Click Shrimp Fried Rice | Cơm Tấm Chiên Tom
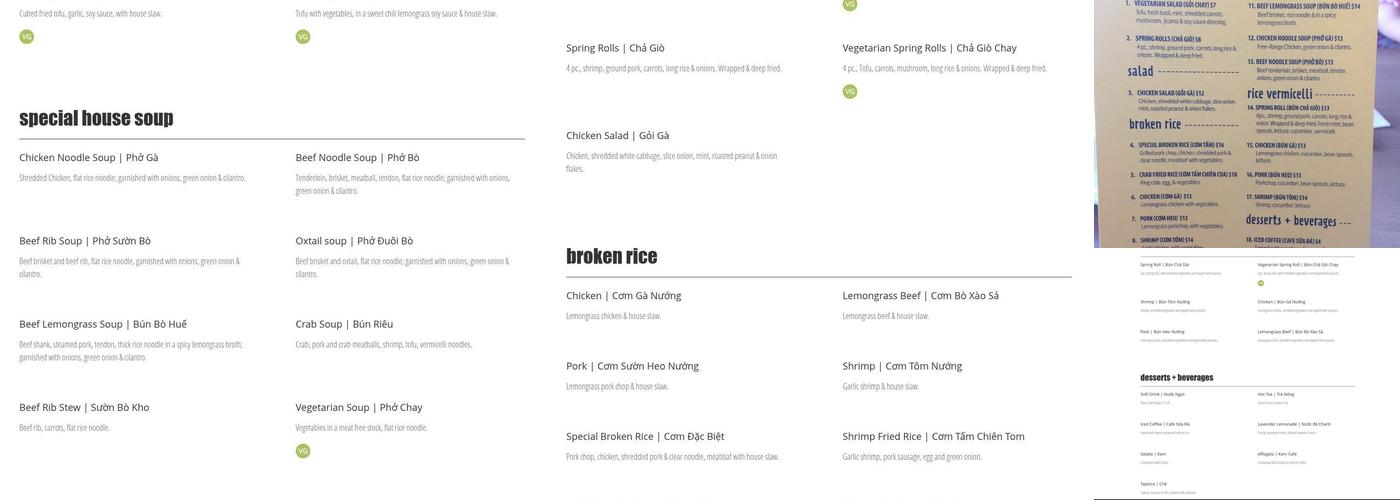This screenshot has width=1400, height=500. tap(933, 437)
